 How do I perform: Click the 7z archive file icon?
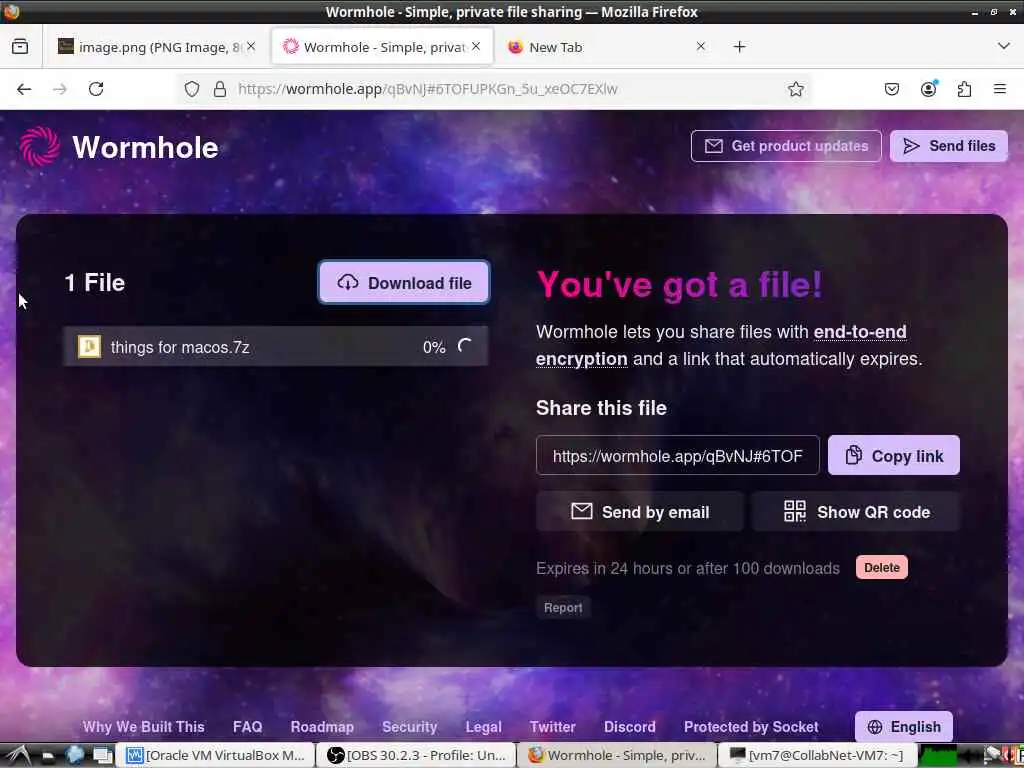[89, 347]
